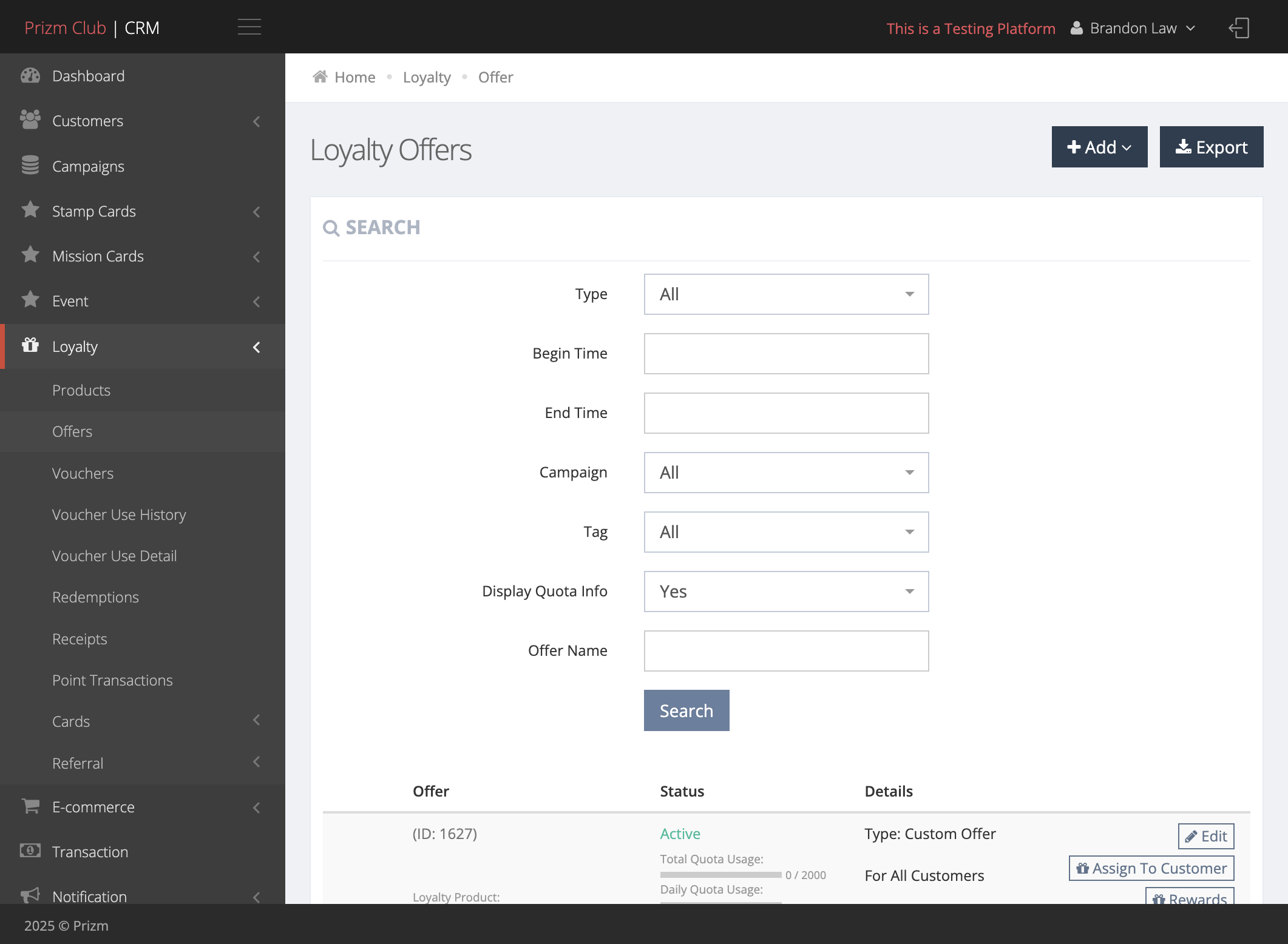Click the End Time input field

click(x=786, y=413)
